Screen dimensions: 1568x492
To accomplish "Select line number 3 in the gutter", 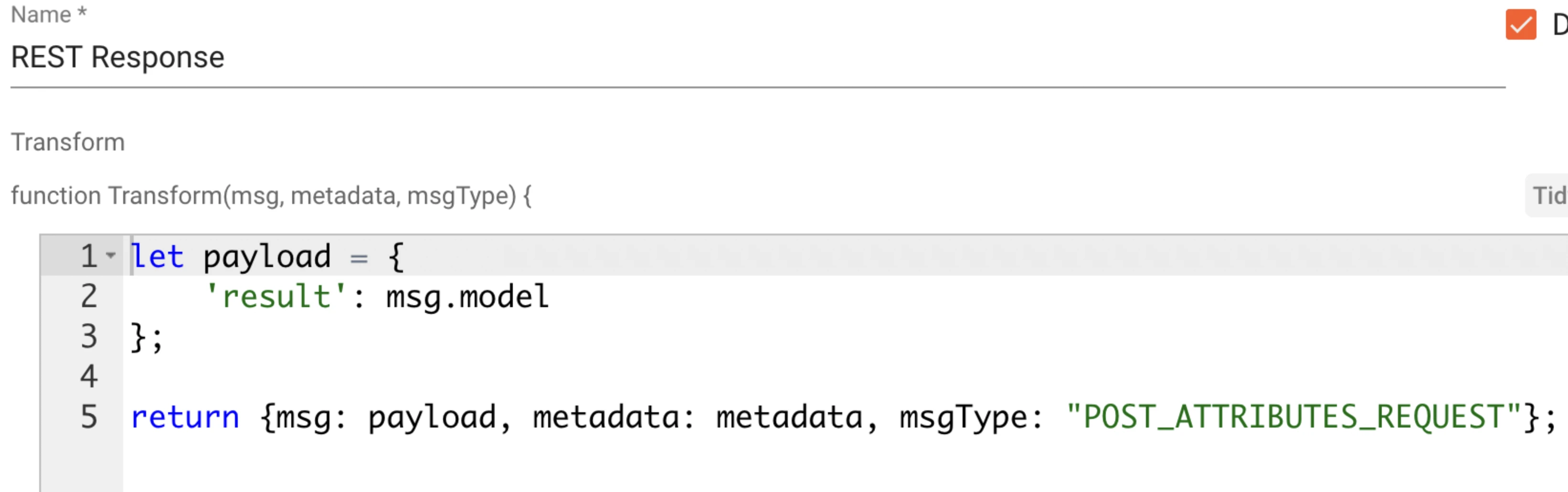I will [89, 336].
